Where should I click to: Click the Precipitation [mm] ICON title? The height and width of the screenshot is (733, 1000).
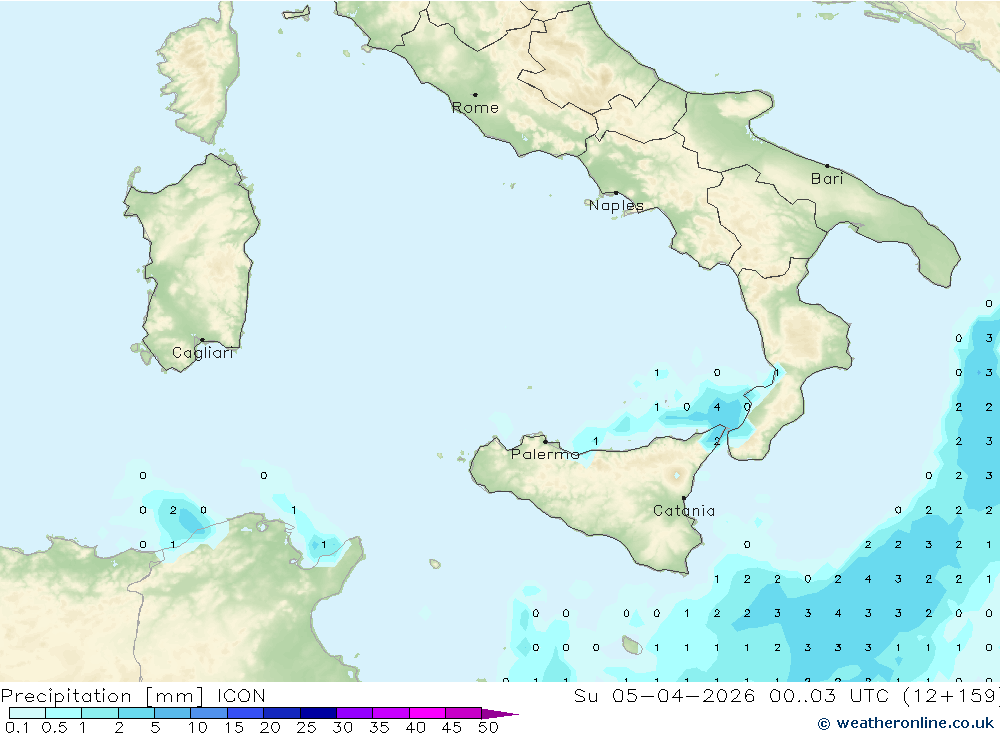(133, 696)
